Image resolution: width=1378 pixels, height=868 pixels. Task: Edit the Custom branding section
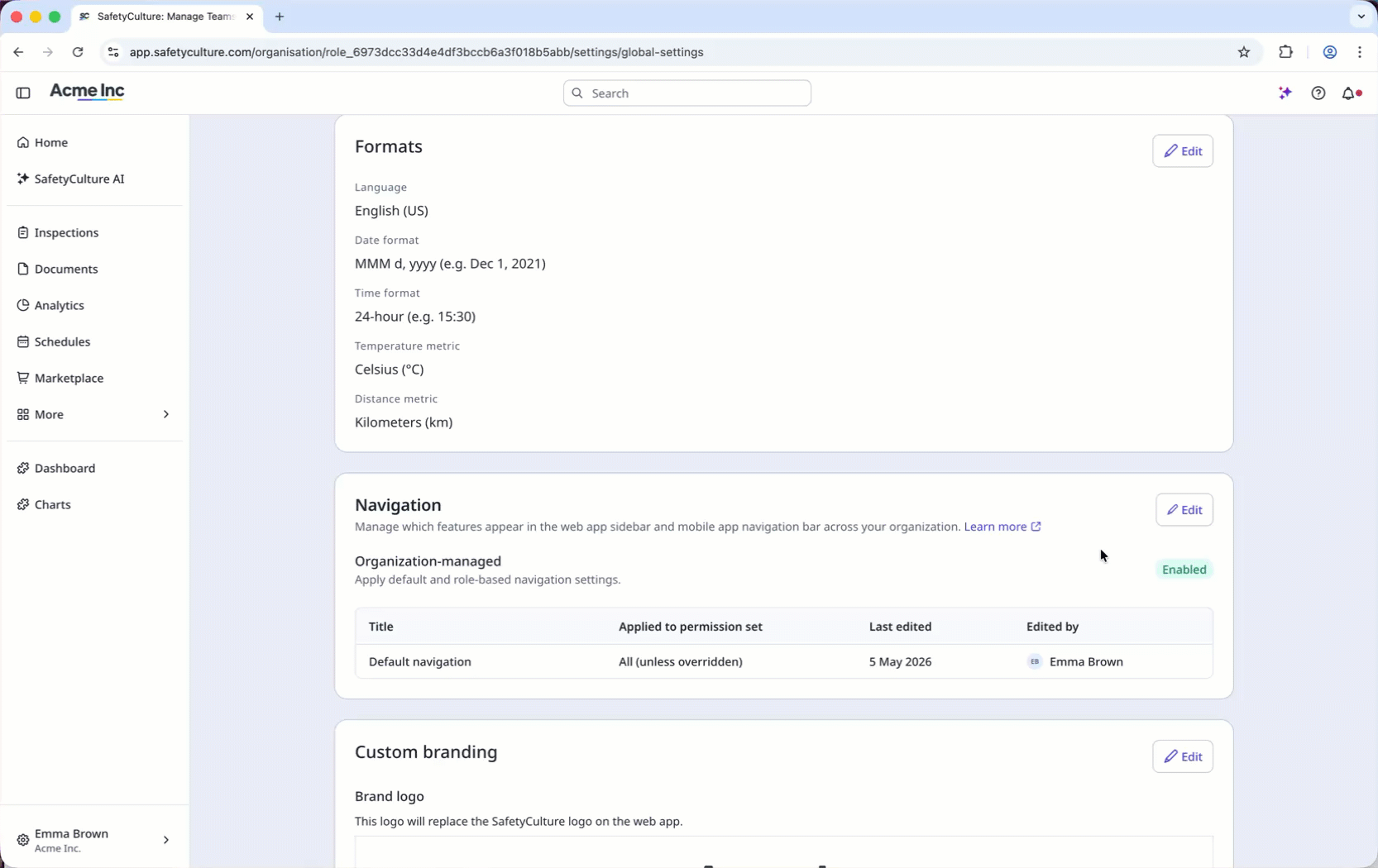pyautogui.click(x=1183, y=756)
